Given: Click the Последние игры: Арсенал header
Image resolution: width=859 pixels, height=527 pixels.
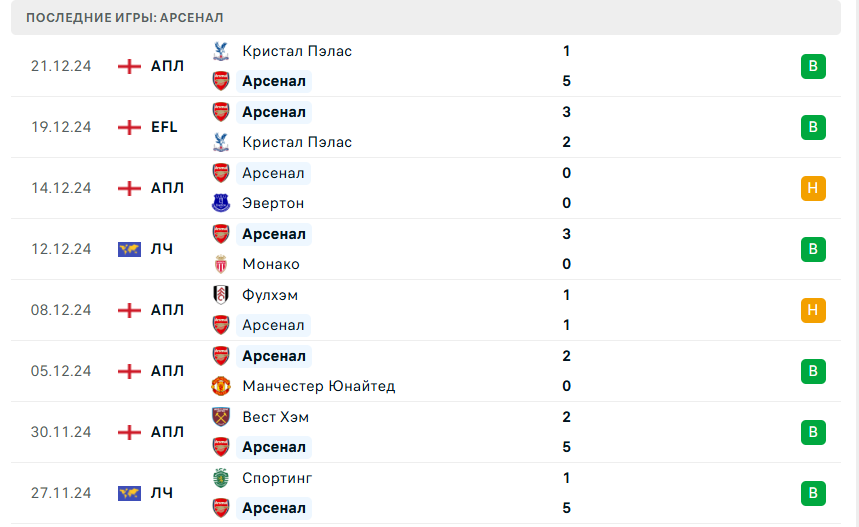Looking at the screenshot, I should tap(125, 18).
